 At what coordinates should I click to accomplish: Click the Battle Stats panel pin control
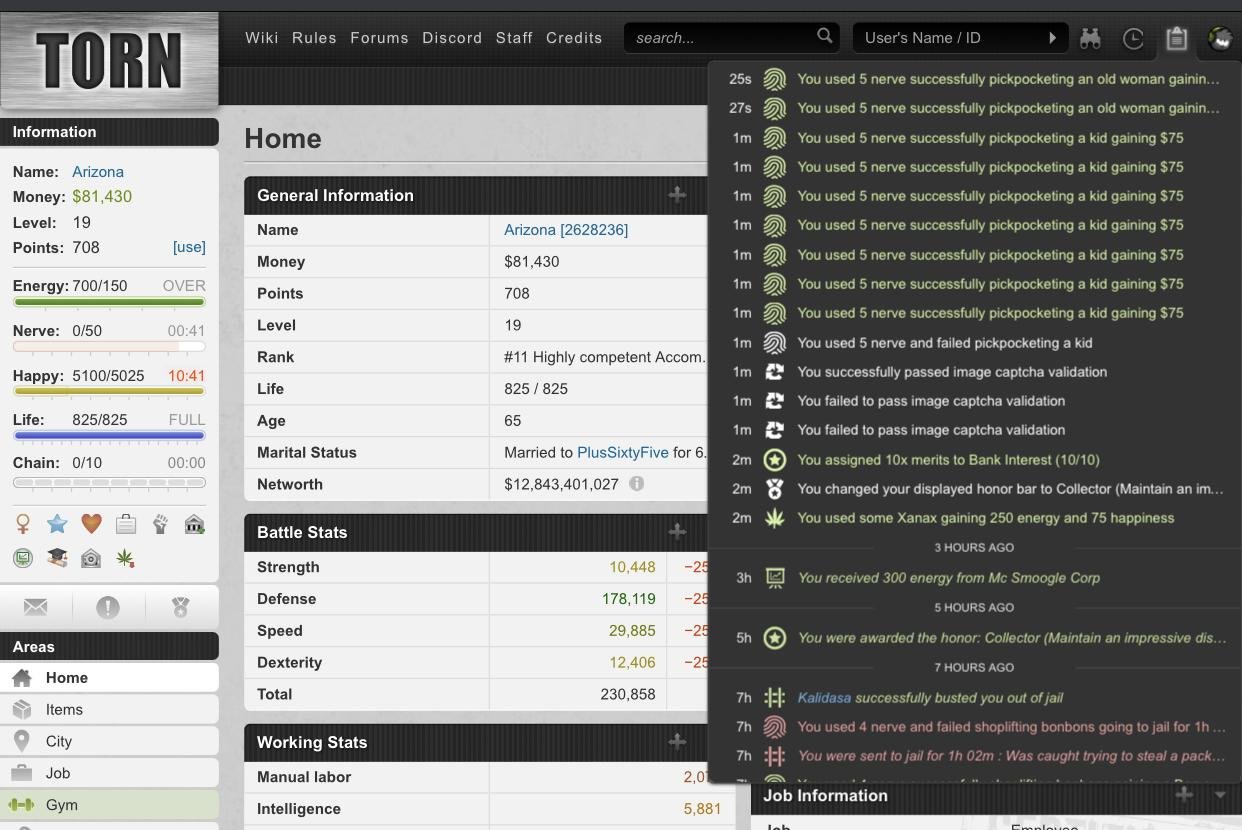coord(677,532)
